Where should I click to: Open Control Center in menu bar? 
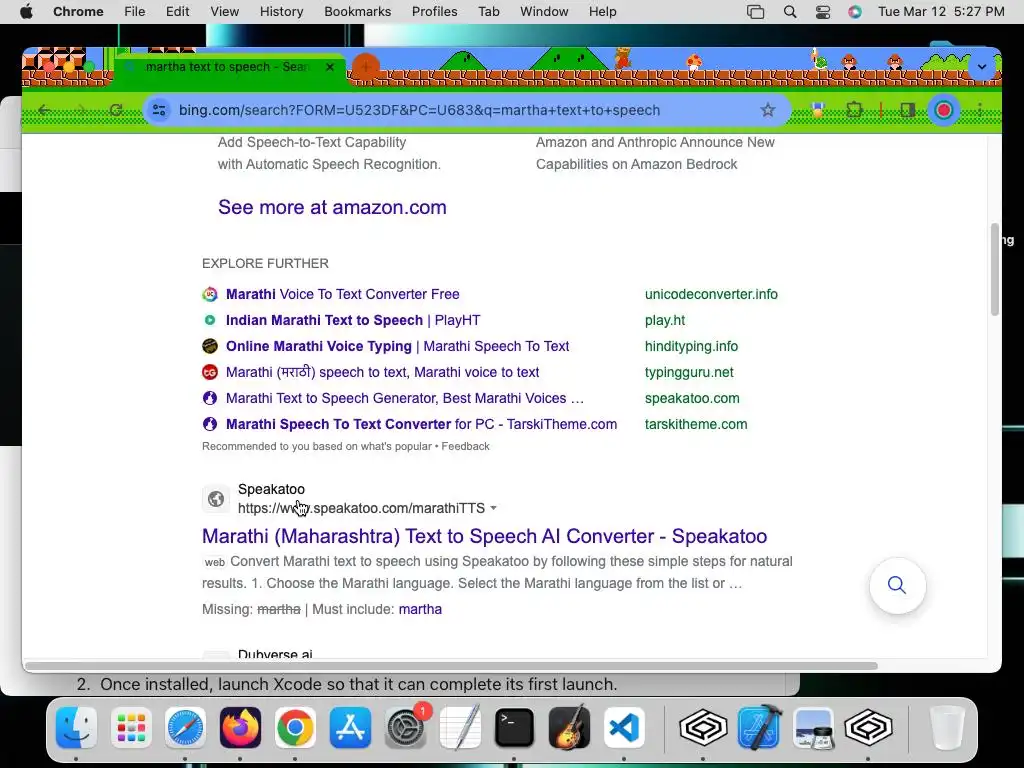pos(823,12)
